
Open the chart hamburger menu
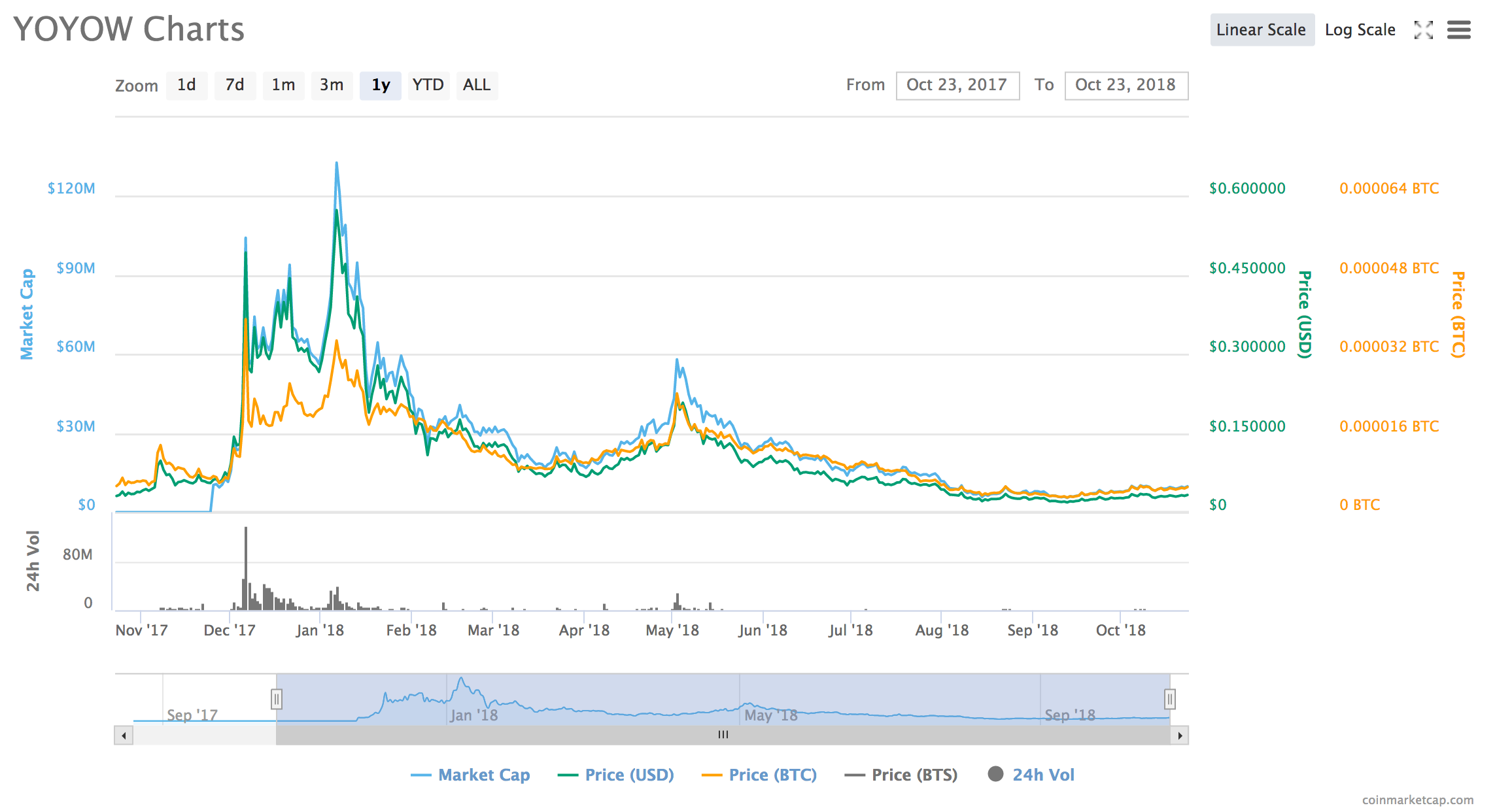(1458, 30)
